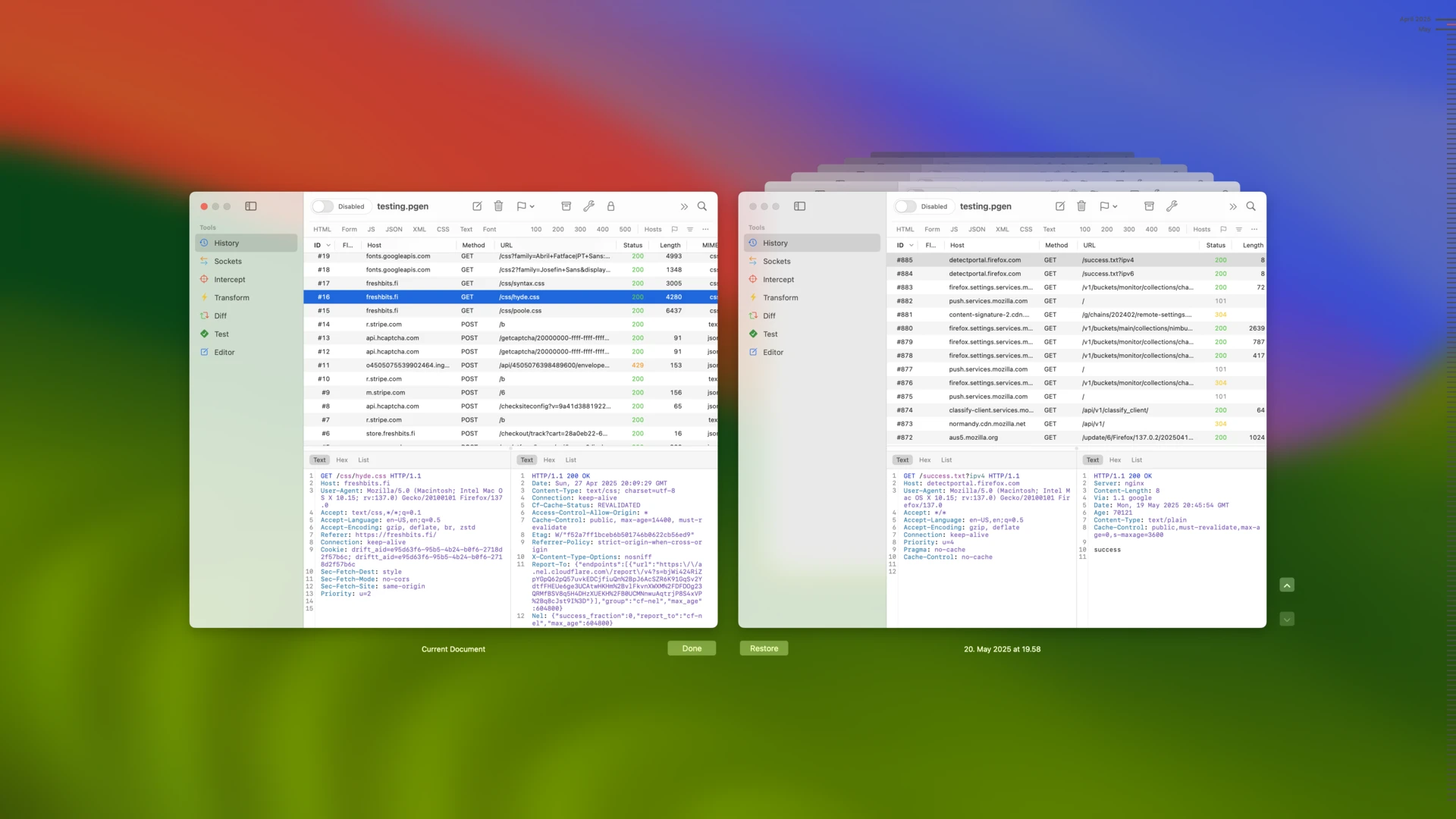This screenshot has width=1456, height=819.
Task: Toggle the Disabled switch in current document
Action: coord(323,206)
